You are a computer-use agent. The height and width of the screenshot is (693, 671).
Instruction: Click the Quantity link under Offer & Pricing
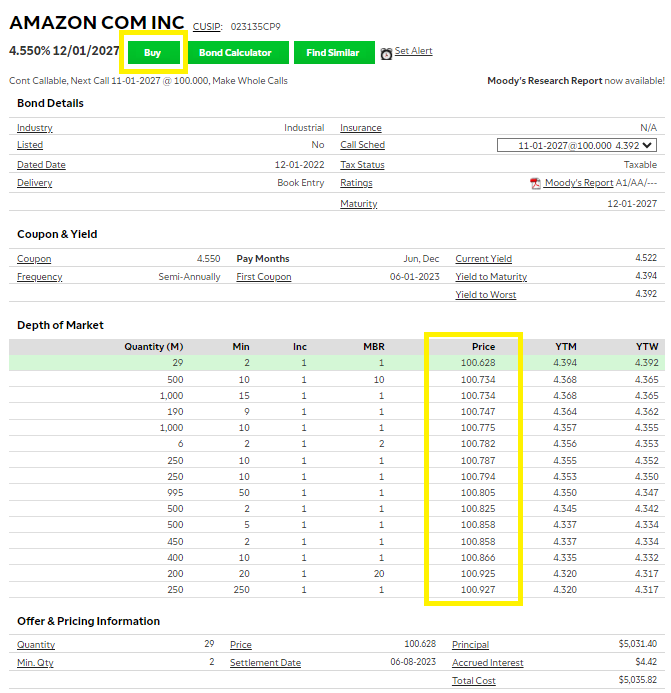point(36,645)
